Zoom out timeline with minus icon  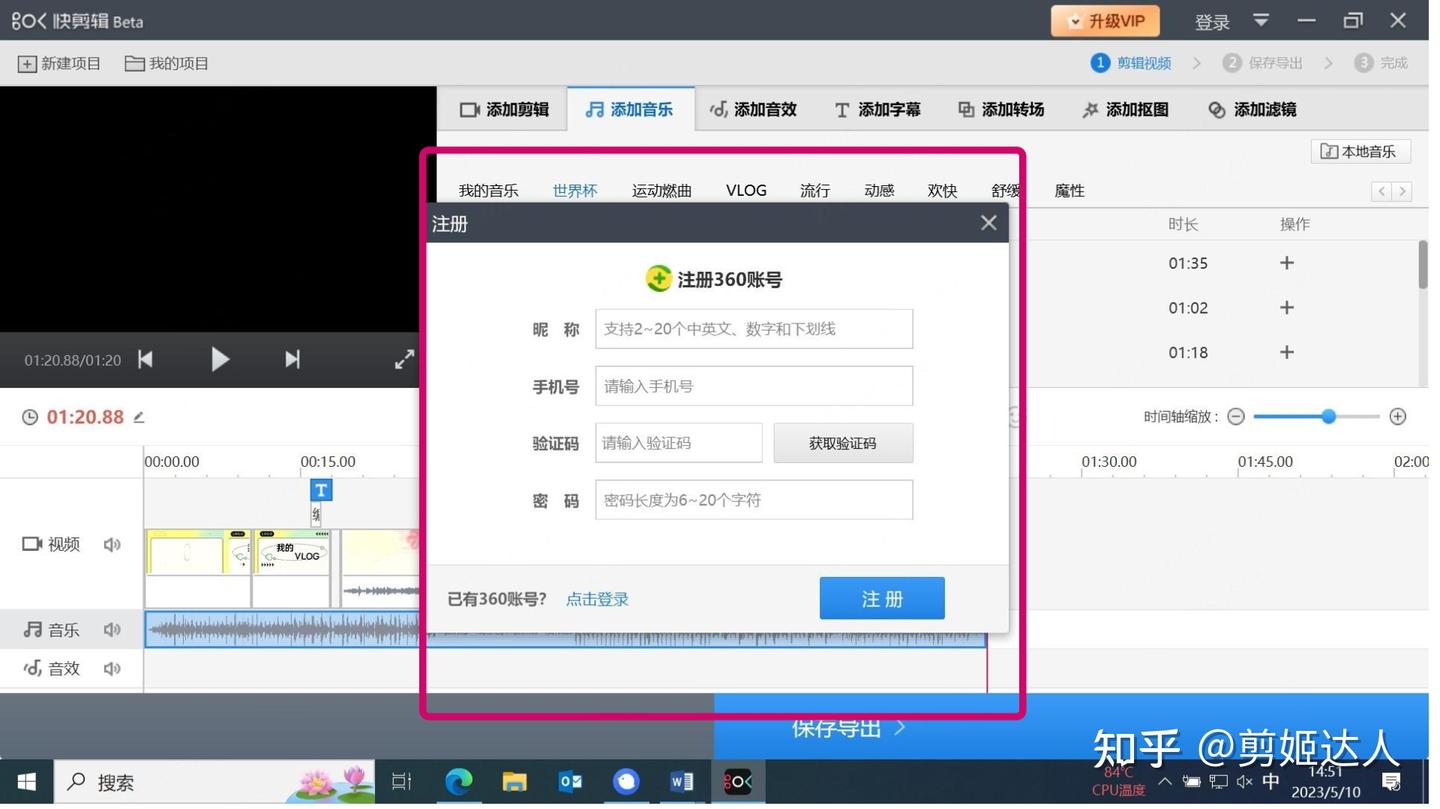pyautogui.click(x=1236, y=417)
